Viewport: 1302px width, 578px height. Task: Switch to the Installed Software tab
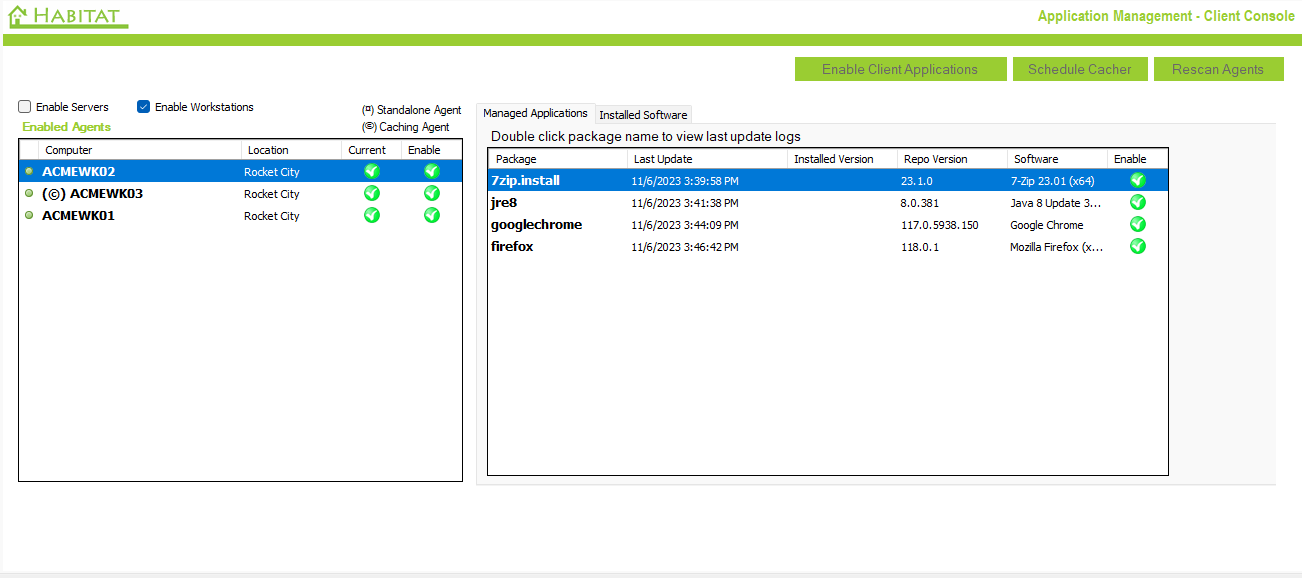point(643,115)
